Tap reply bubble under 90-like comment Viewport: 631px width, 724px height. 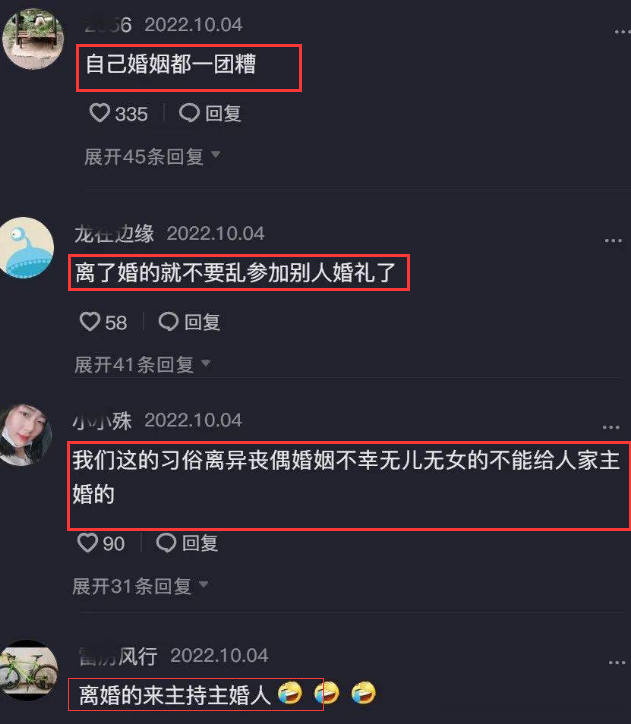(166, 543)
